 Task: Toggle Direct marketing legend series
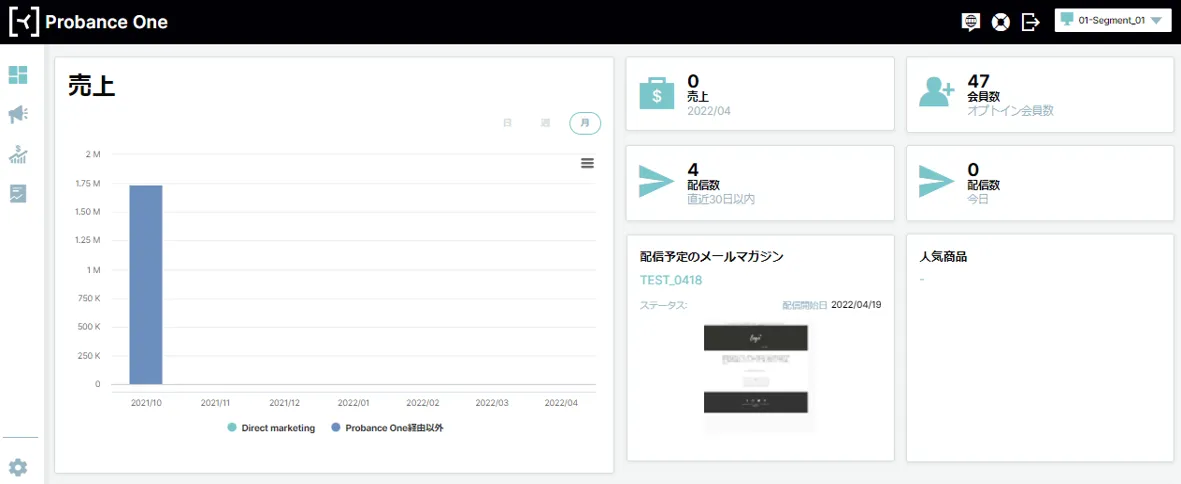point(271,428)
